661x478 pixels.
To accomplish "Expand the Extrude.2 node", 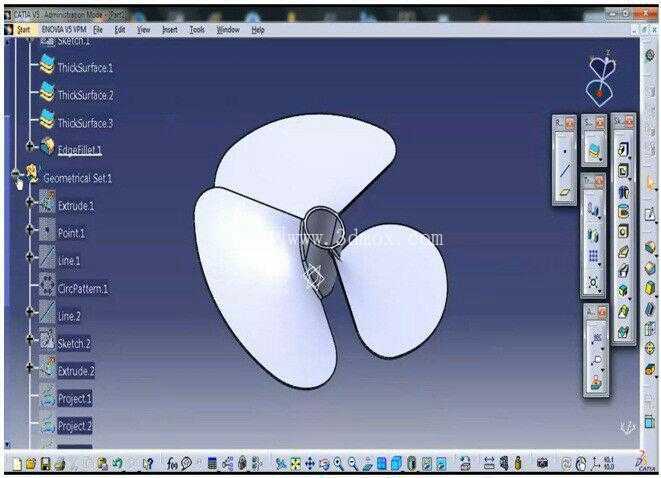I will 30,367.
